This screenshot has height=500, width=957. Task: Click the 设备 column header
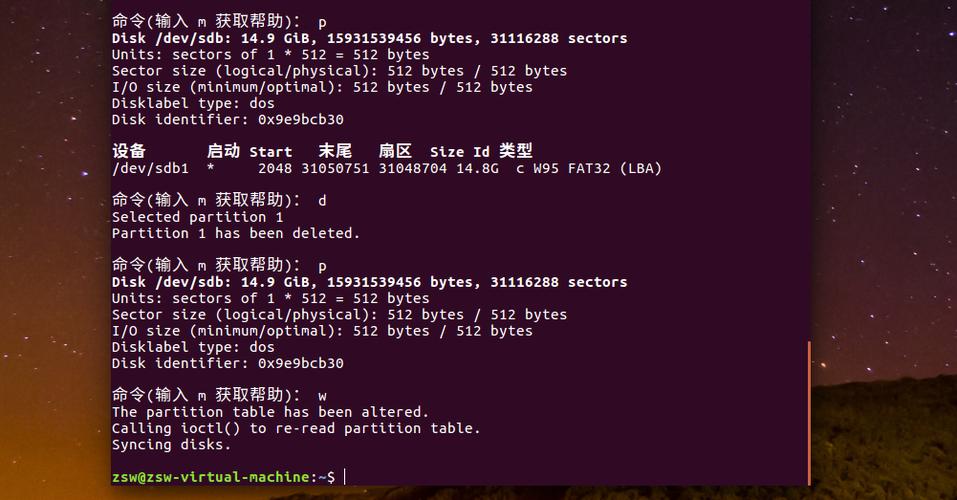click(129, 151)
